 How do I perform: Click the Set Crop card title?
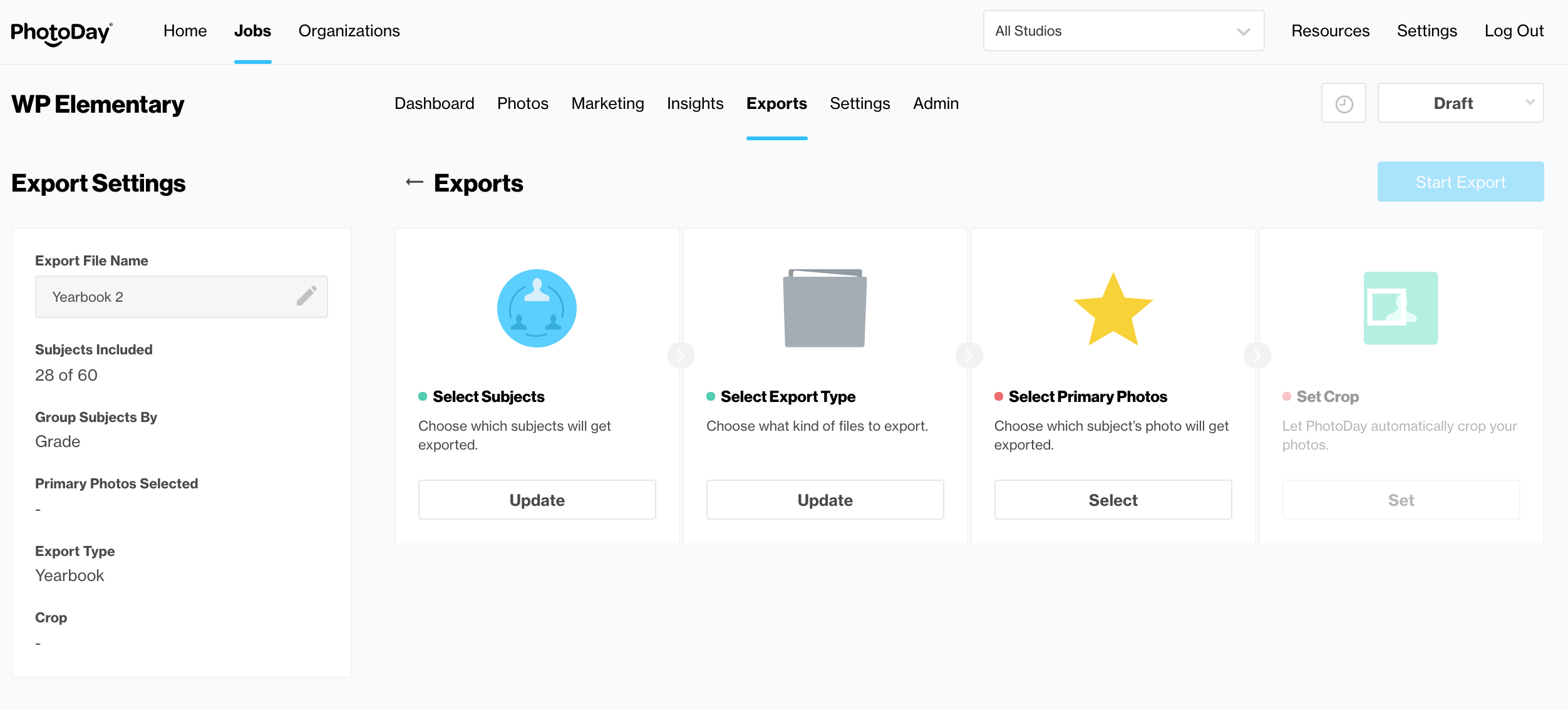click(x=1328, y=396)
